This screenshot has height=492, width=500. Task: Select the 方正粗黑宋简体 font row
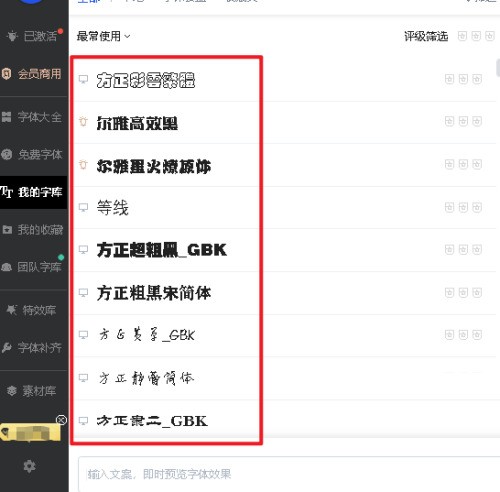point(284,293)
